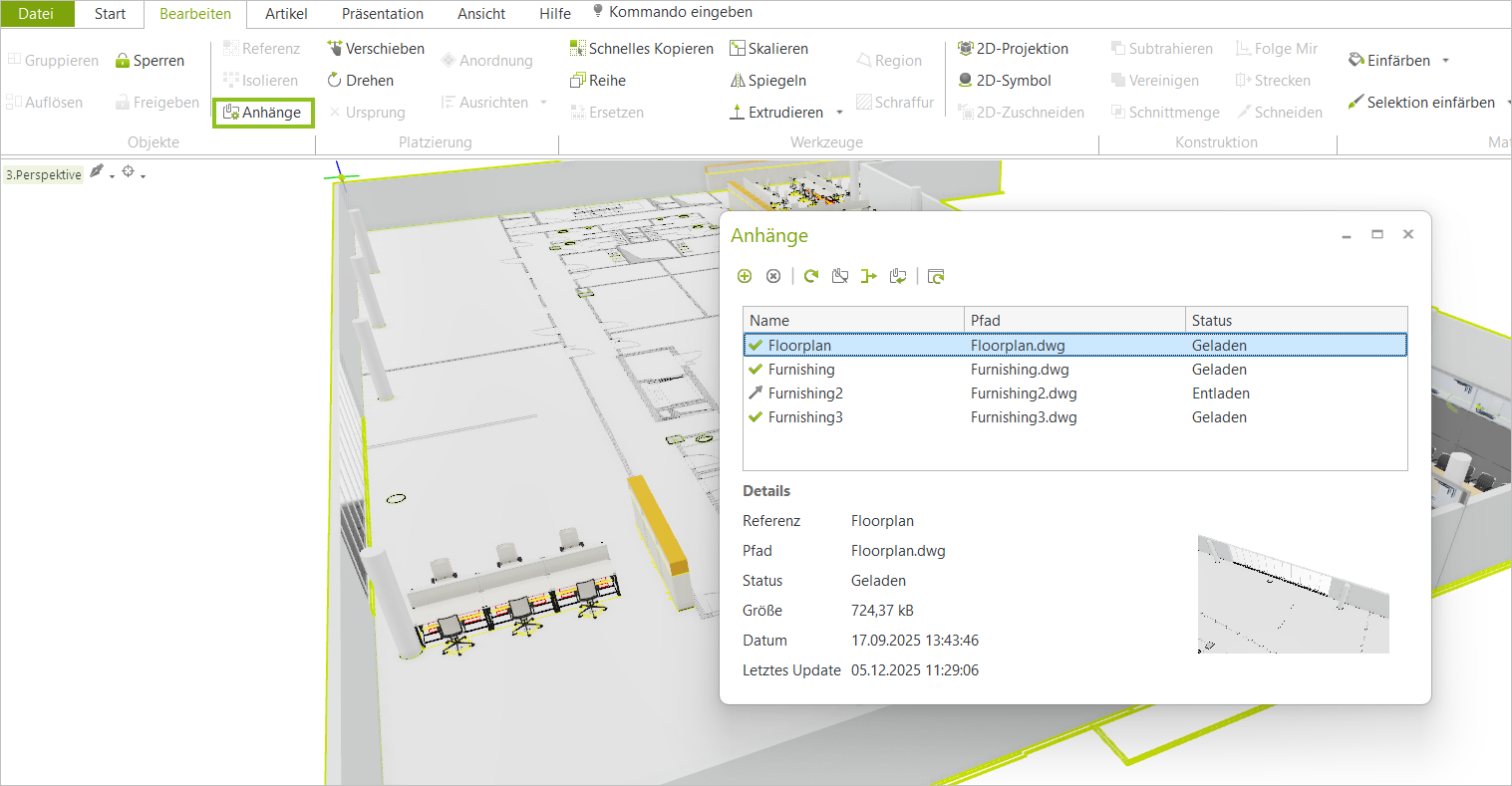Toggle Anhänge panel visibility in the ribbon

(x=262, y=113)
